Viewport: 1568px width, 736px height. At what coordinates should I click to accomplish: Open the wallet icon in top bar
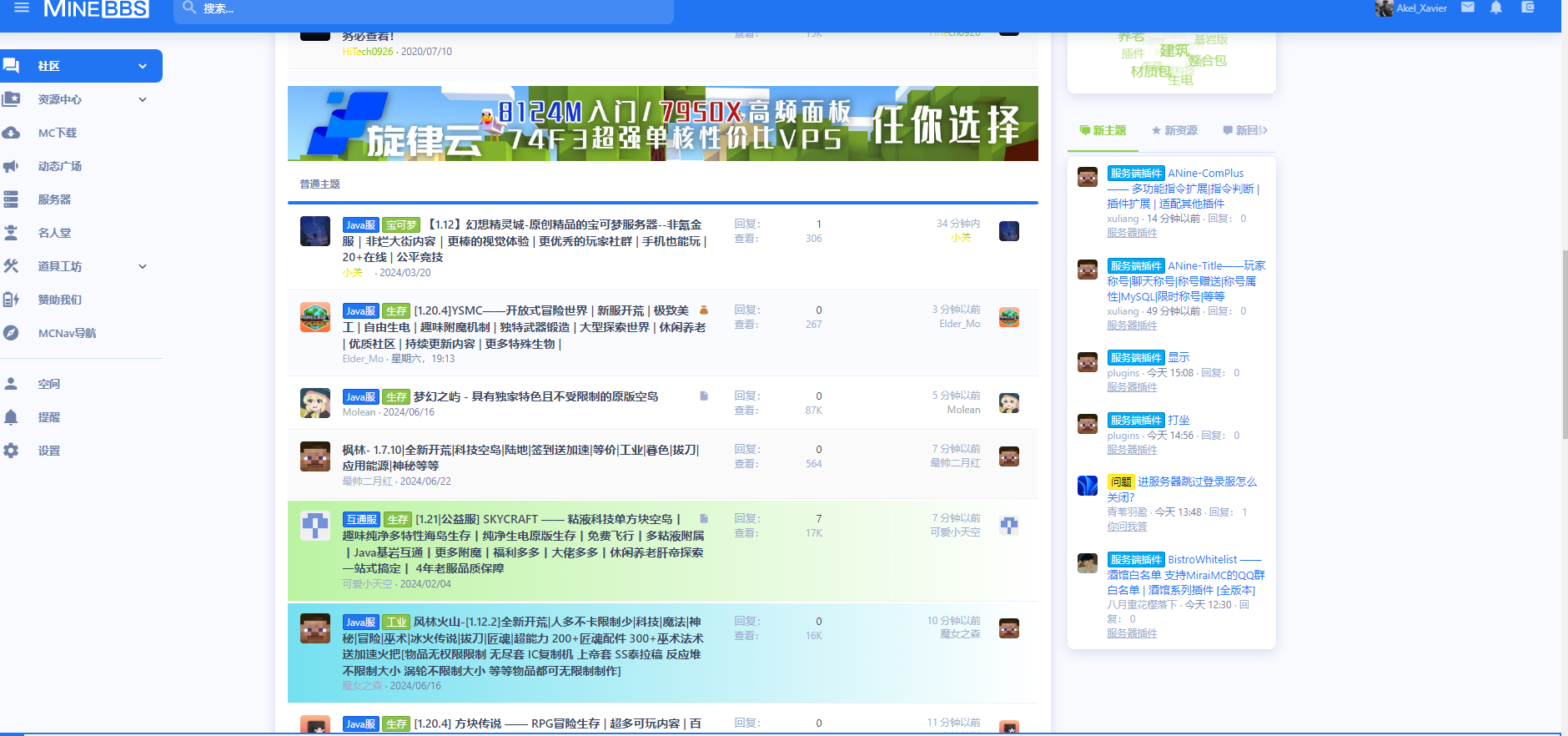coord(1528,8)
